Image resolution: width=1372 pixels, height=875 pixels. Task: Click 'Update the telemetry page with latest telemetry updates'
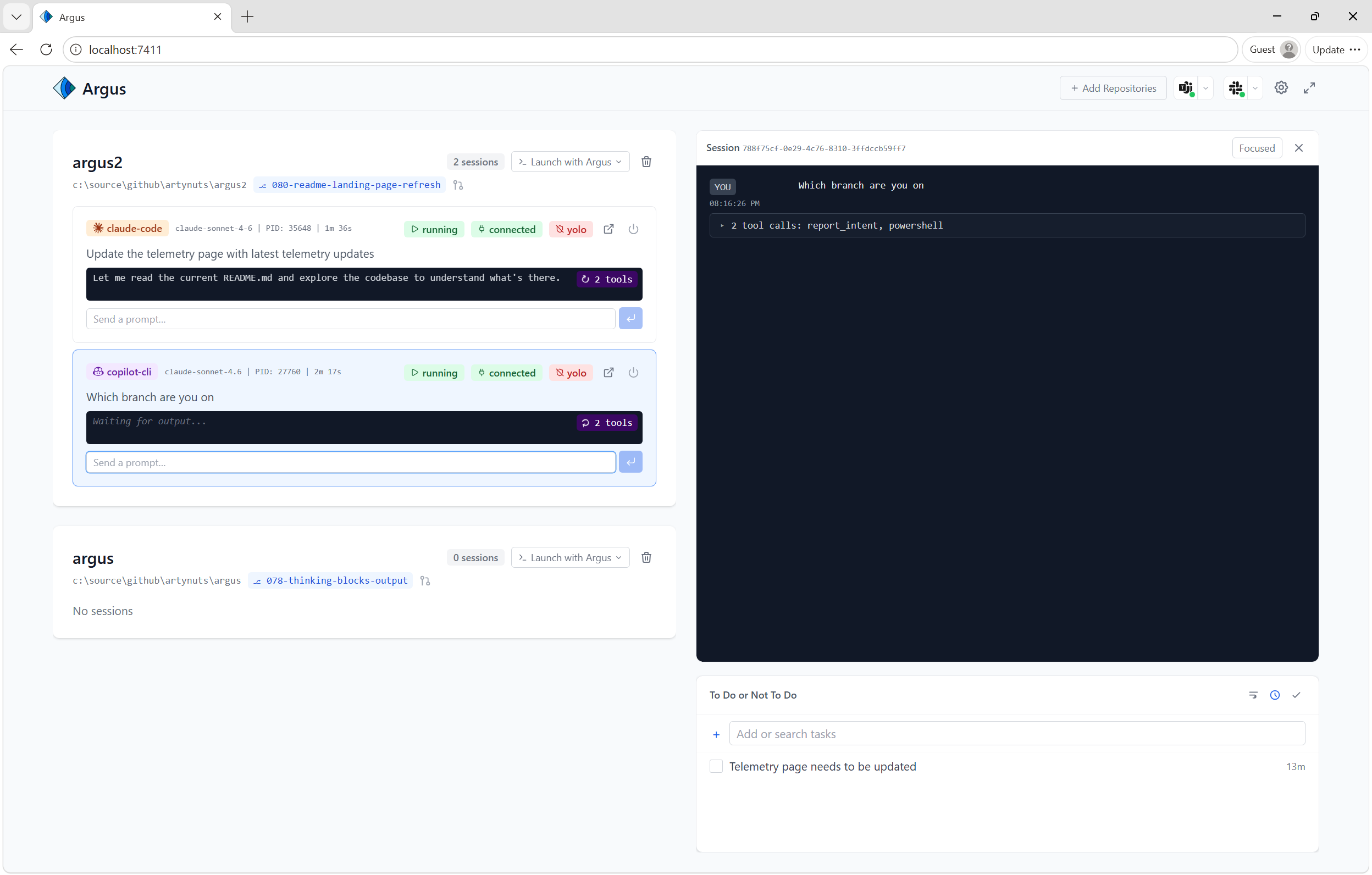pyautogui.click(x=230, y=253)
